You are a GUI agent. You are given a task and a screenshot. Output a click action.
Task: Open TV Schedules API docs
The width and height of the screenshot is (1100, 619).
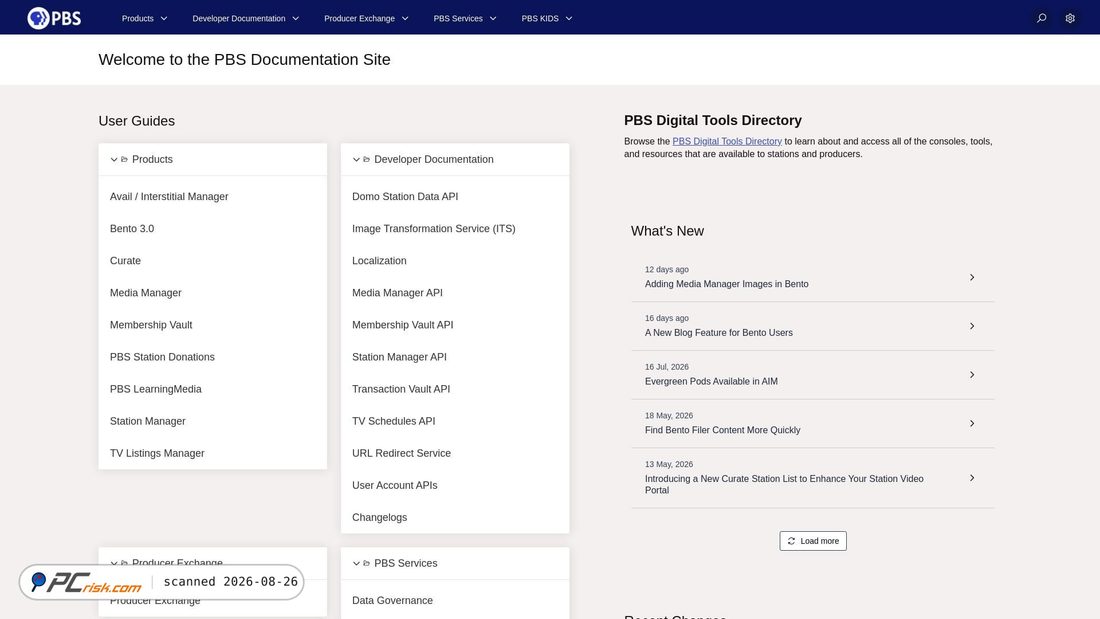pyautogui.click(x=394, y=421)
